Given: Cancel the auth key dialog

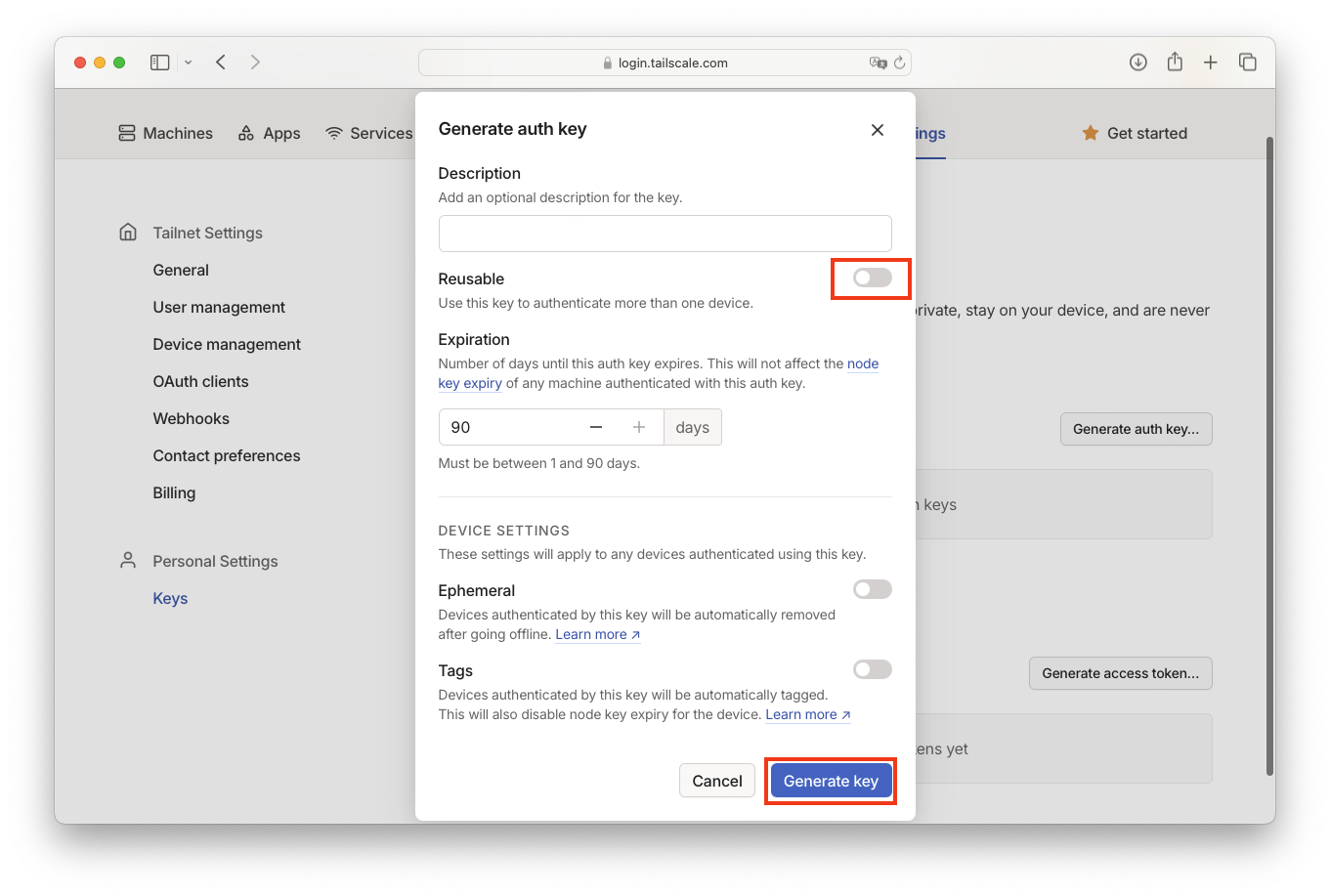Looking at the screenshot, I should click(x=717, y=781).
